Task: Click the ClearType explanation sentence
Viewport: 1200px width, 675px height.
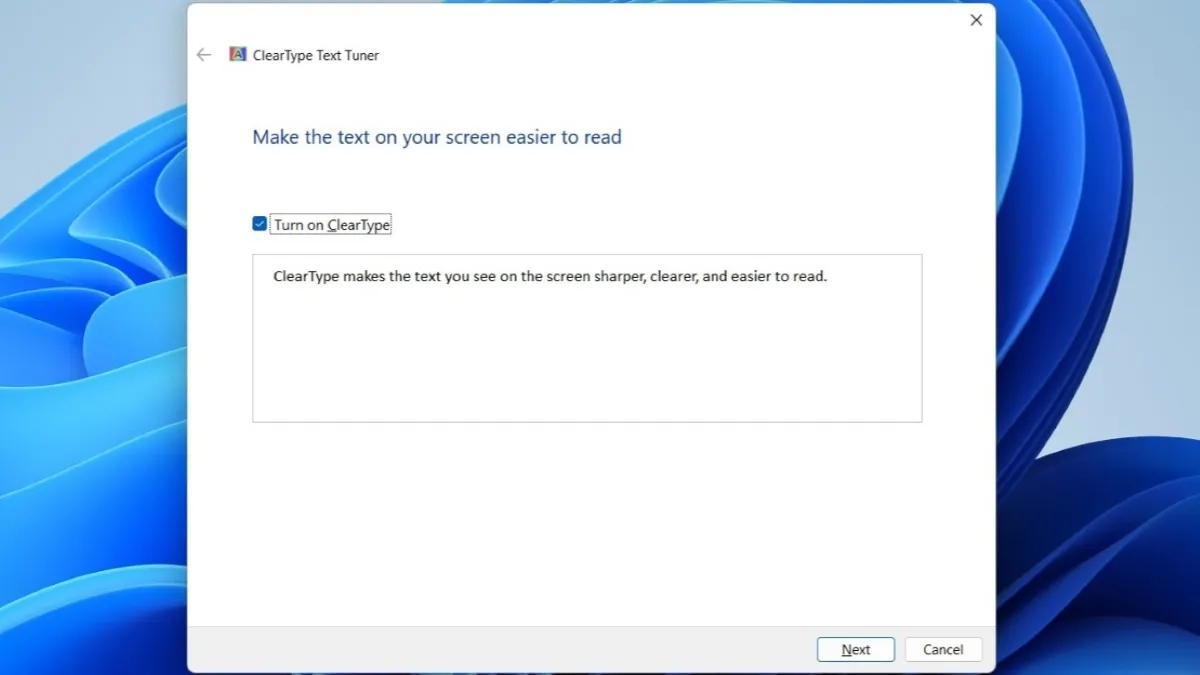Action: (x=549, y=276)
